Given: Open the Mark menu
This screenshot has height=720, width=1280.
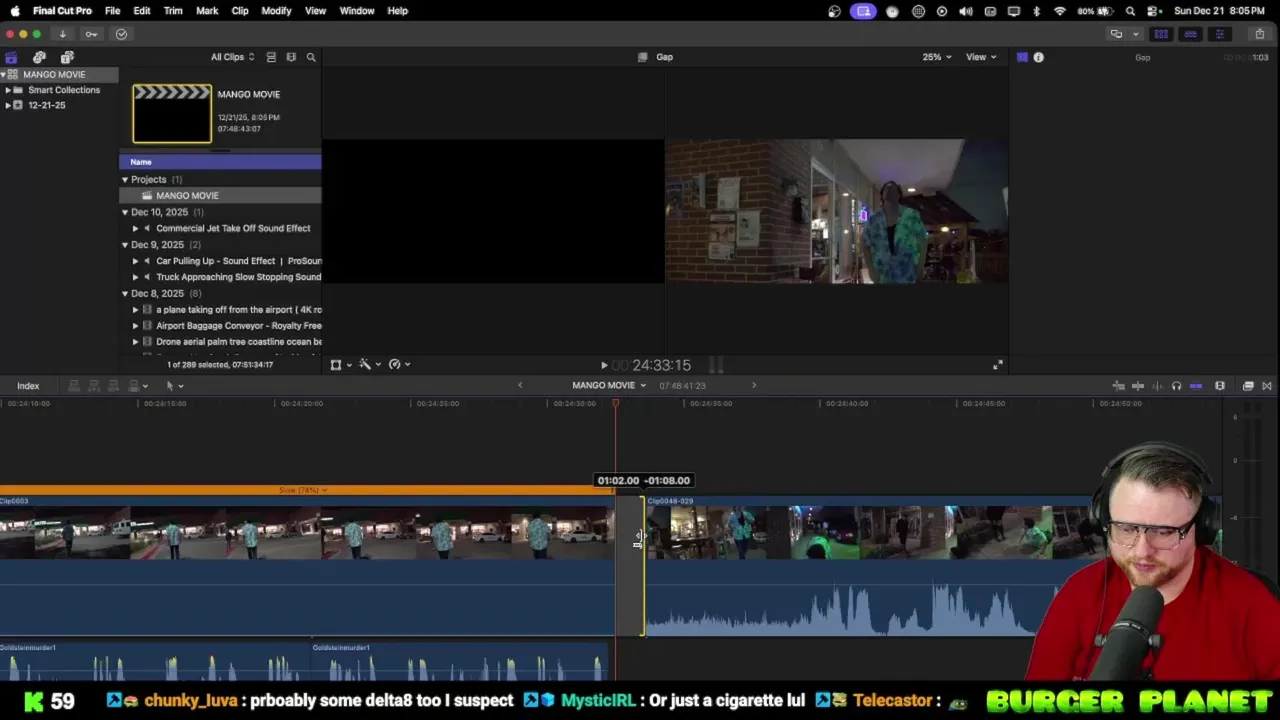Looking at the screenshot, I should [x=207, y=11].
